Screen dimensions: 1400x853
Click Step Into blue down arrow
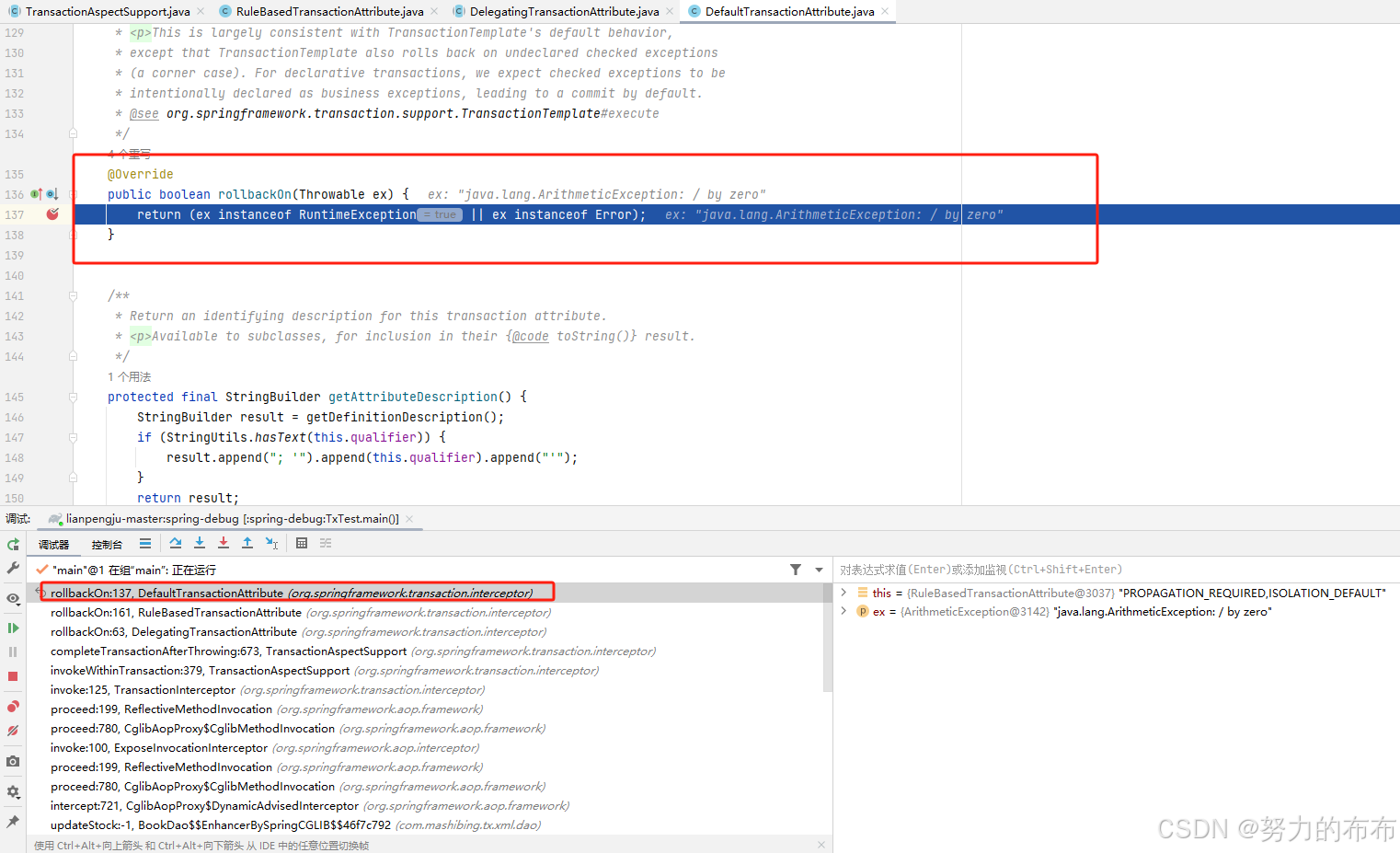(200, 544)
